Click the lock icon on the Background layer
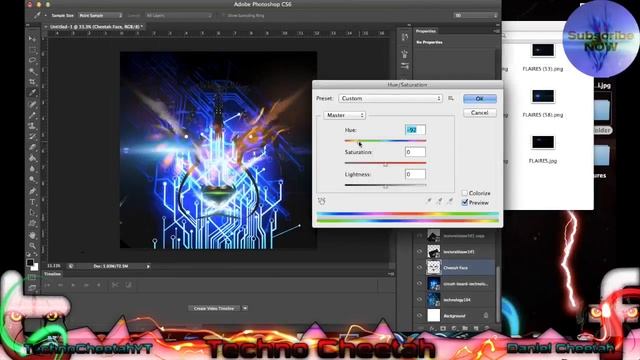Image resolution: width=640 pixels, height=360 pixels. click(x=486, y=315)
